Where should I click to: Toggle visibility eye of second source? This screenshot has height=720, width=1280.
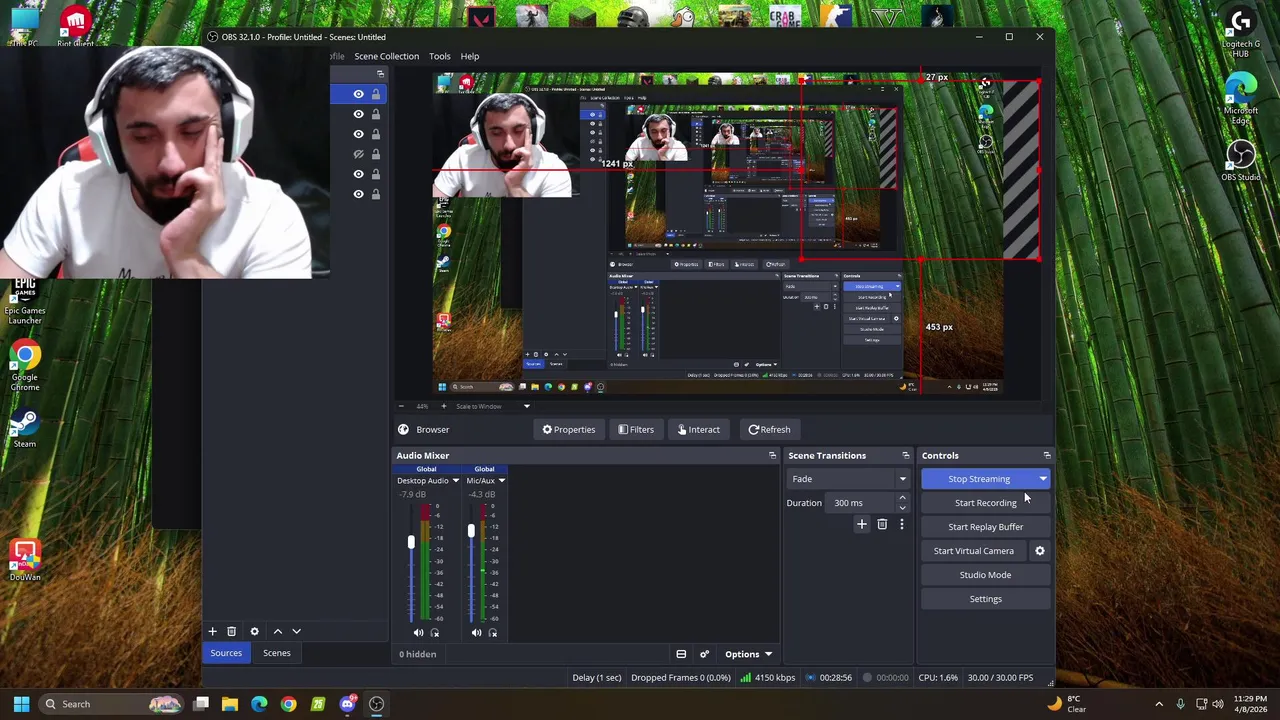[358, 114]
